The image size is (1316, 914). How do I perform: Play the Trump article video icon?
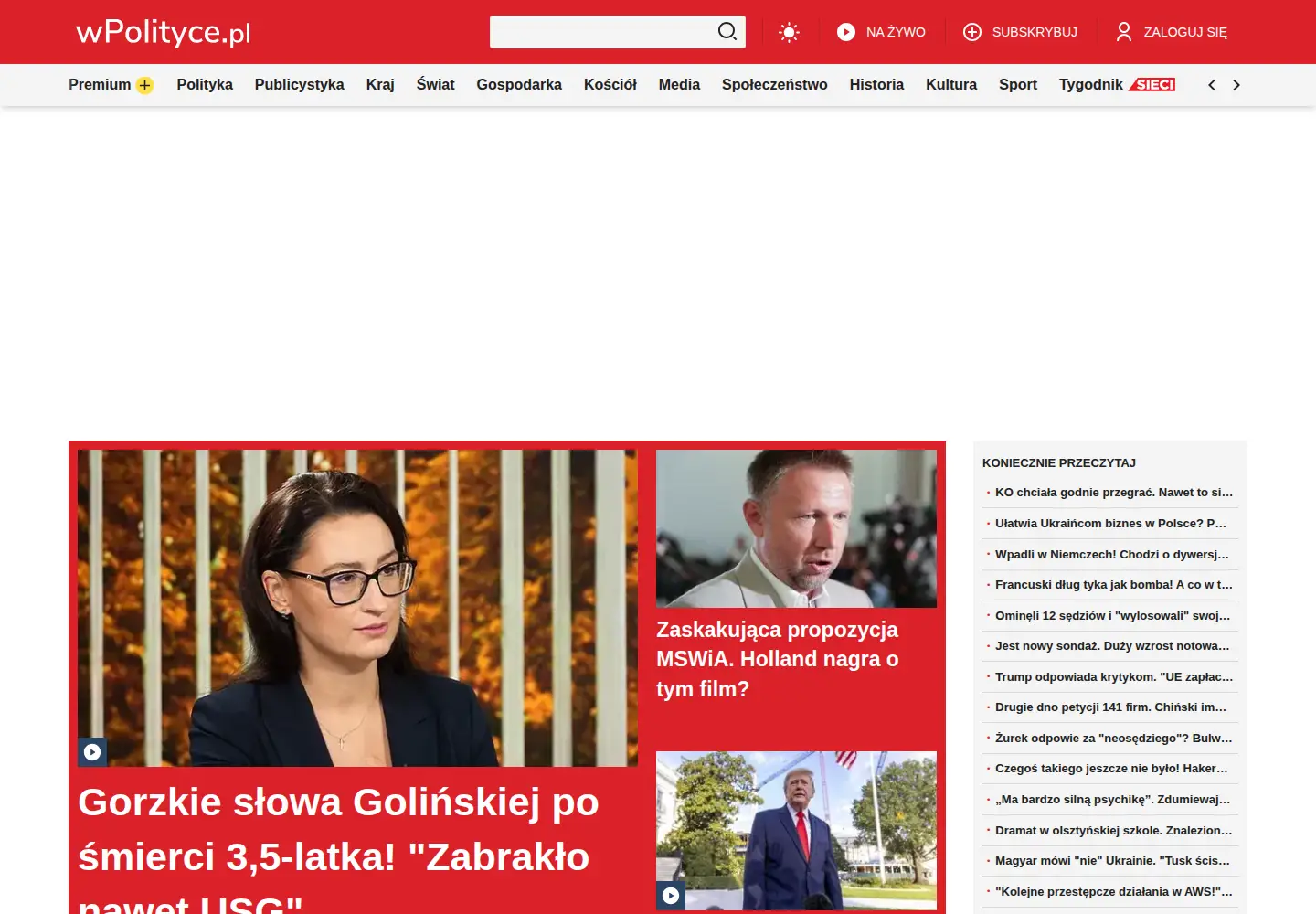tap(671, 895)
